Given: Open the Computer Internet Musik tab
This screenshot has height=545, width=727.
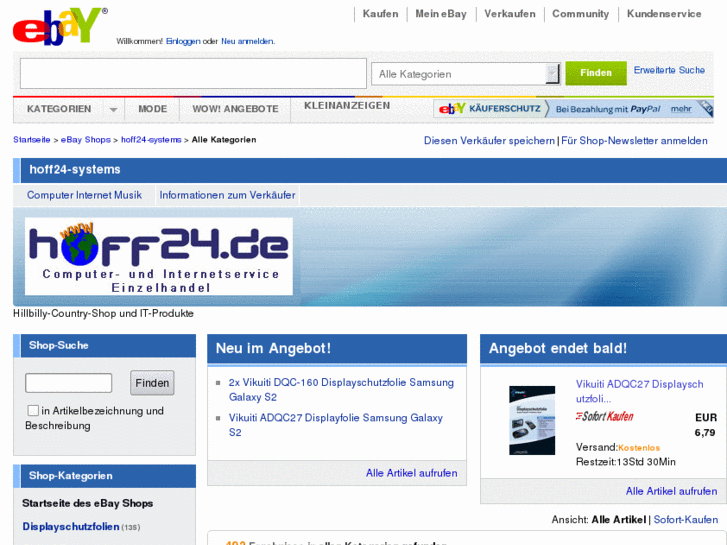Looking at the screenshot, I should click(84, 195).
